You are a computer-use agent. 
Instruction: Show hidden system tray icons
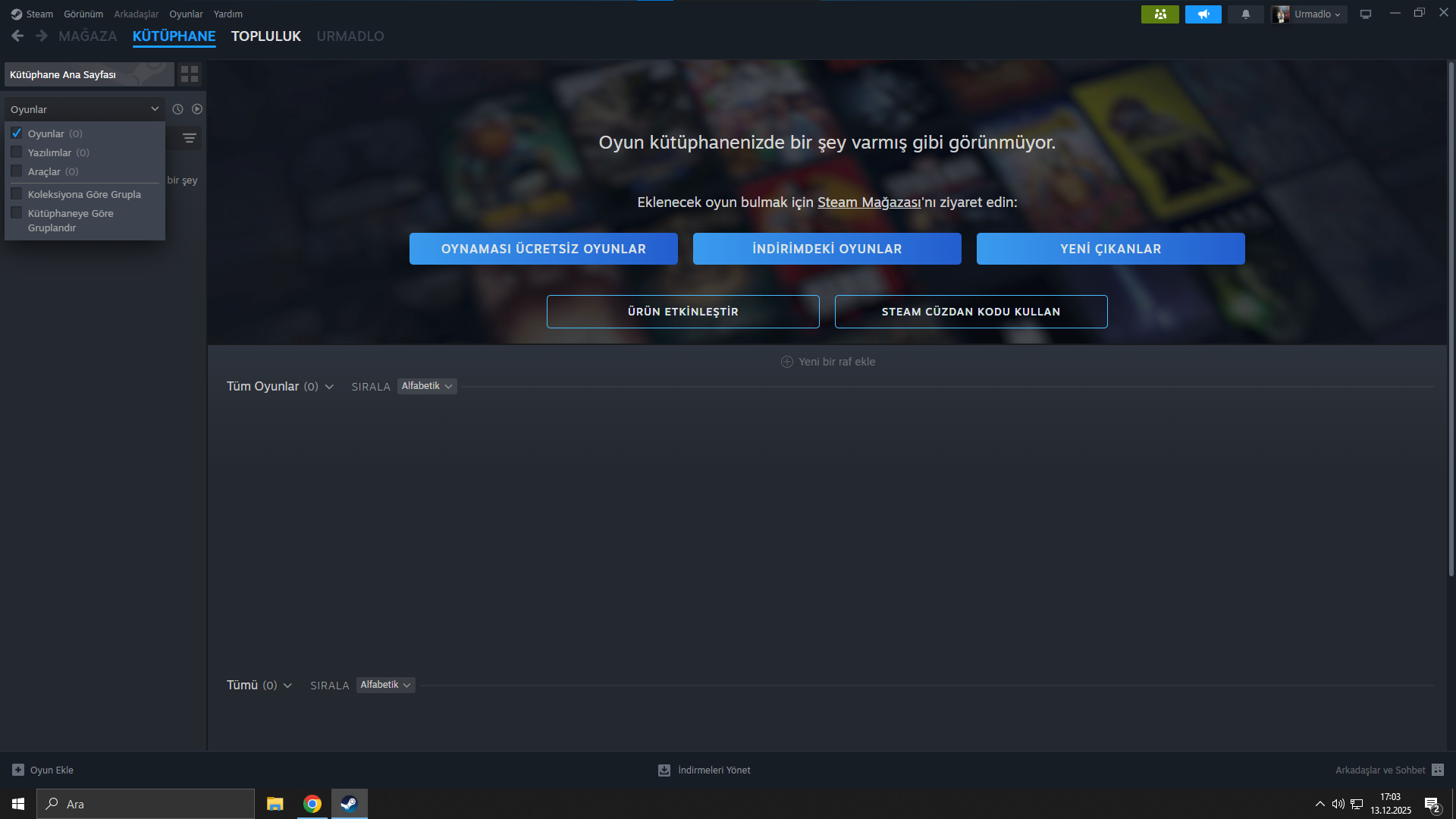(x=1320, y=804)
